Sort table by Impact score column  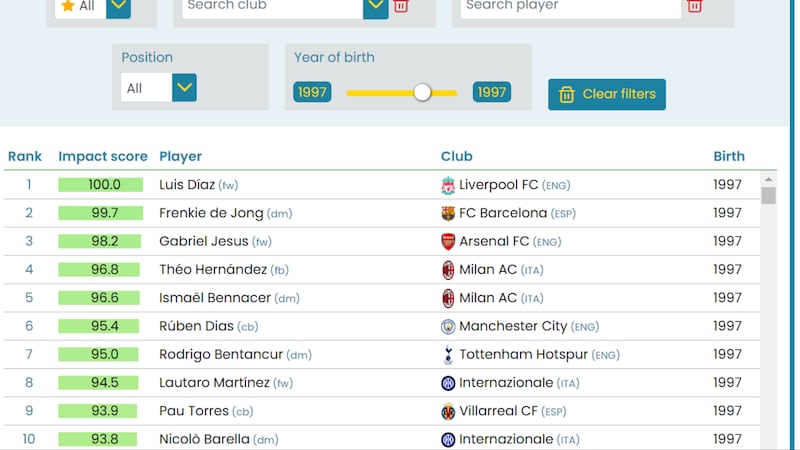[x=103, y=156]
